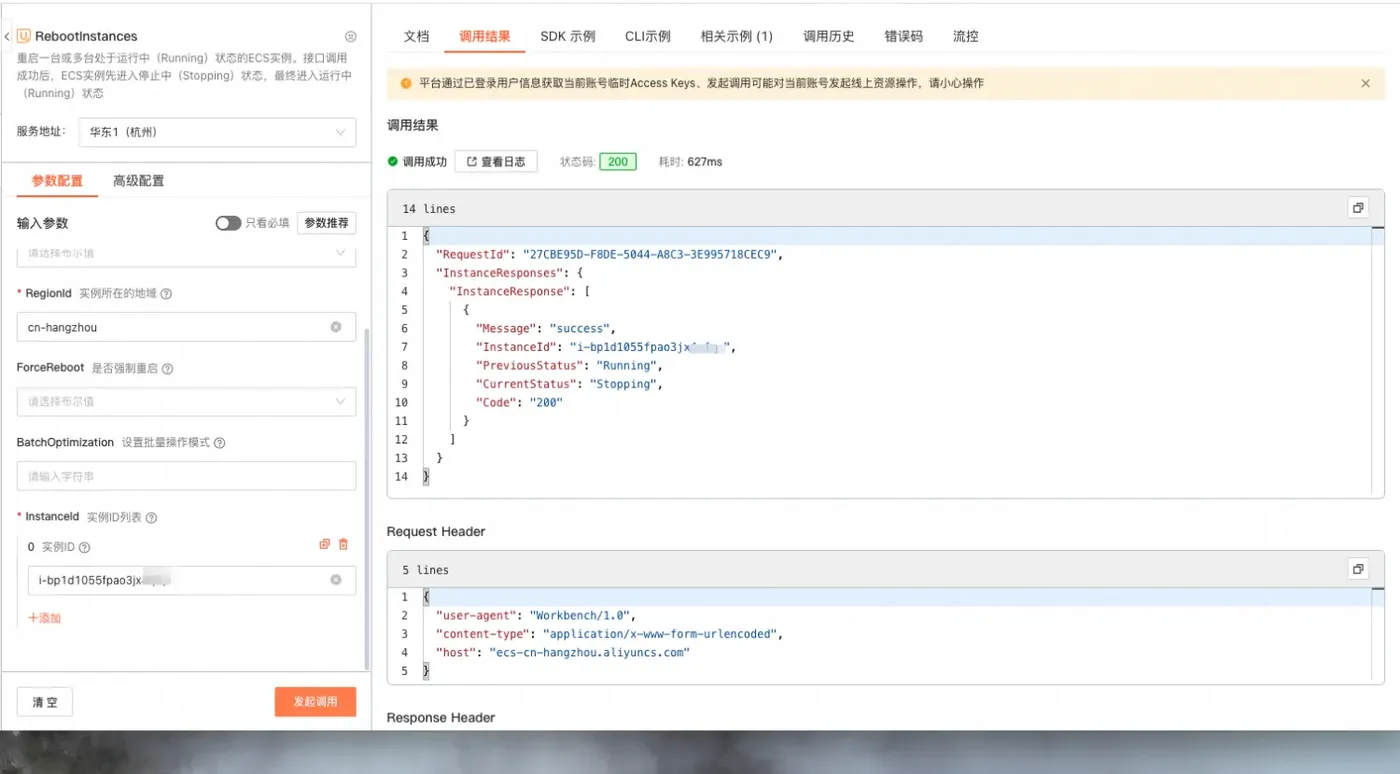Copy the 14-line response JSON

(1358, 208)
